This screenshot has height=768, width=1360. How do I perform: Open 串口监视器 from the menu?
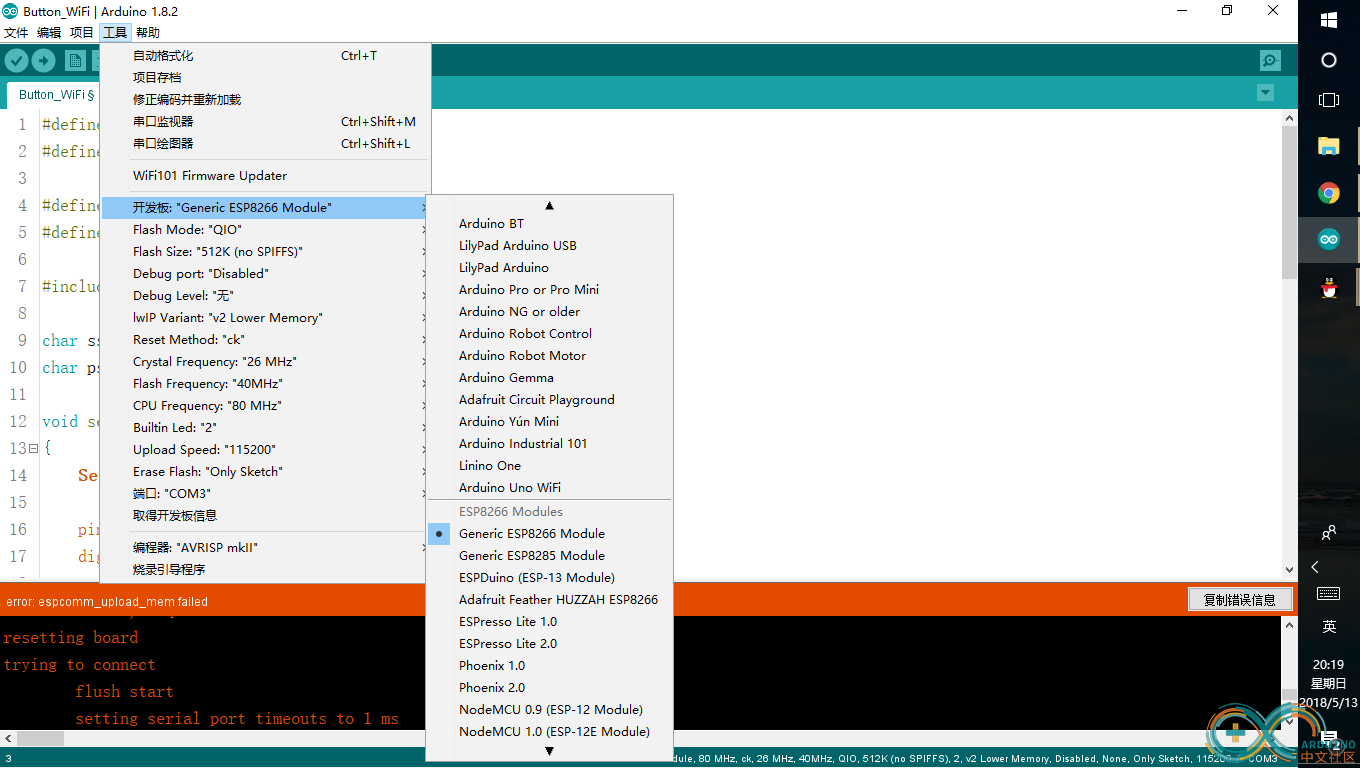pos(266,122)
